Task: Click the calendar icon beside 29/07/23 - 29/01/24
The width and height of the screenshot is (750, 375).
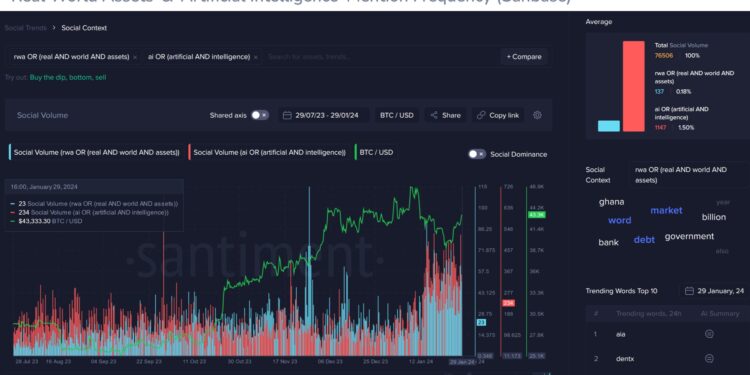Action: click(287, 115)
